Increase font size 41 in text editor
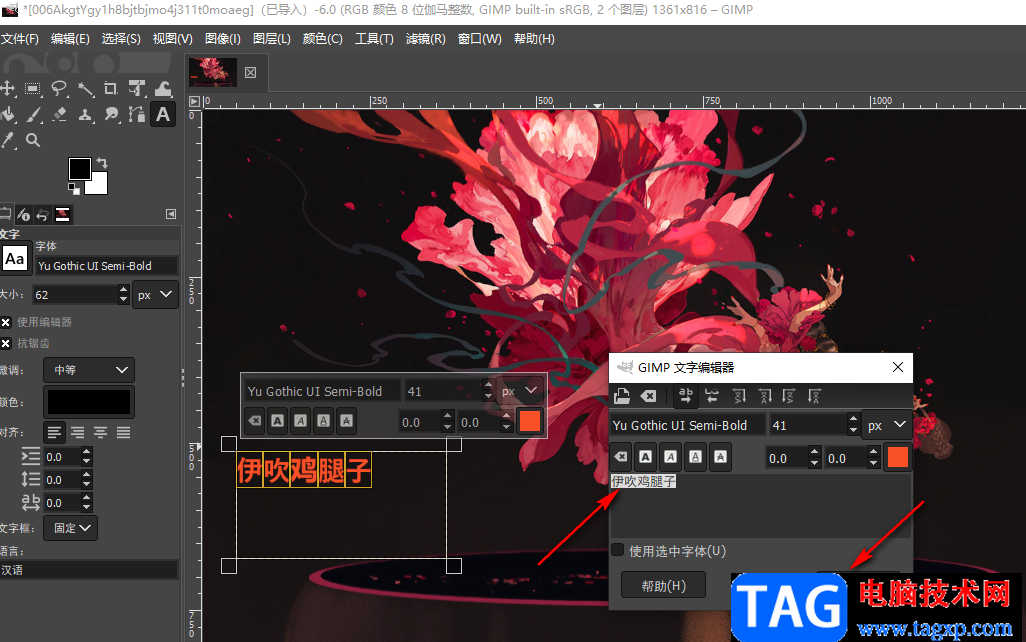The image size is (1026, 642). pyautogui.click(x=853, y=419)
